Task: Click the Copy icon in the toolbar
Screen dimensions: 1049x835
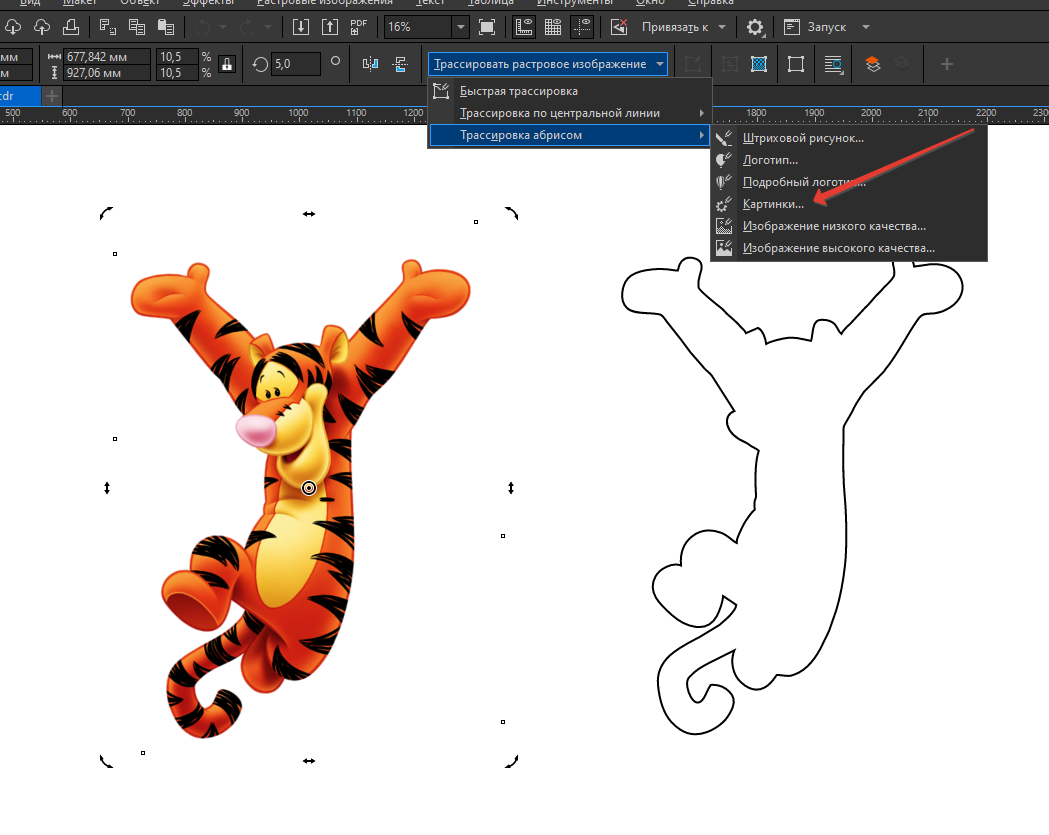Action: click(136, 27)
